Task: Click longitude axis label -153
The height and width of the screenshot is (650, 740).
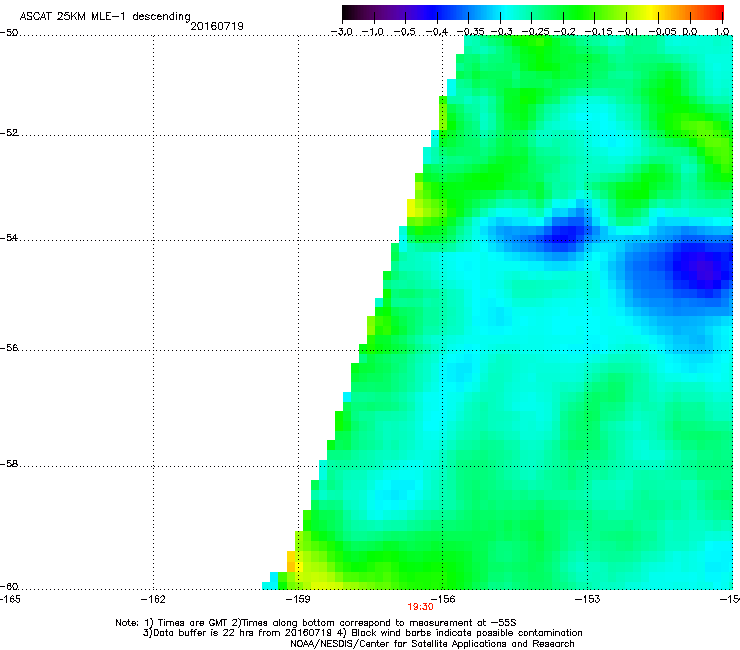Action: point(588,599)
